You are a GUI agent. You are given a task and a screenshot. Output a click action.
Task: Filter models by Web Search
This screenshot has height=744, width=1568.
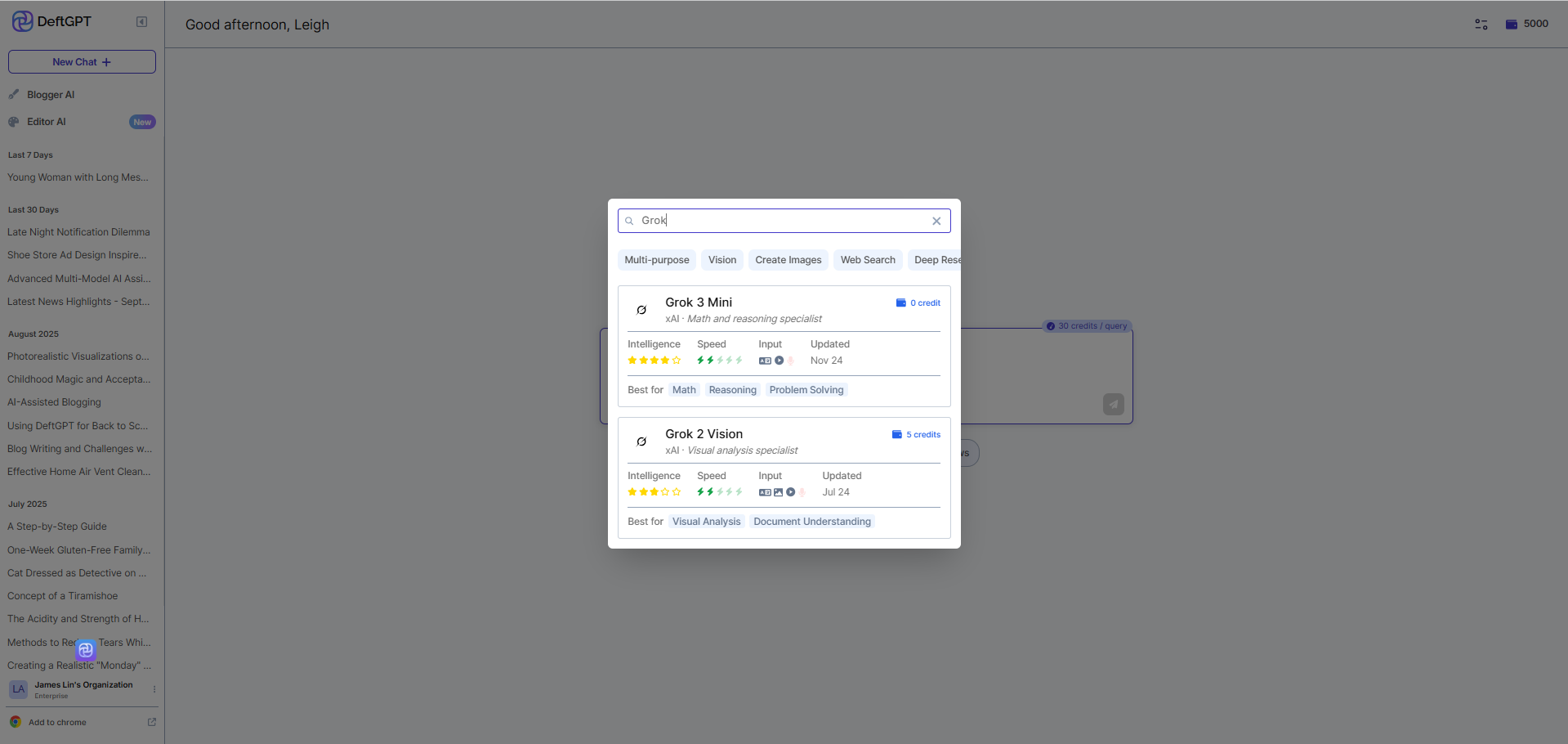click(867, 260)
